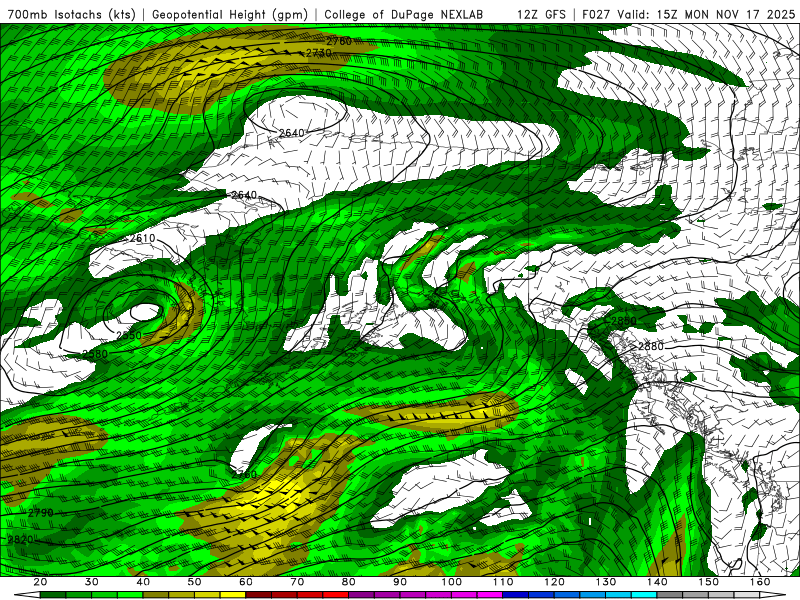Image resolution: width=800 pixels, height=600 pixels.
Task: Click the 40 kts color scale label
Action: coord(143,582)
